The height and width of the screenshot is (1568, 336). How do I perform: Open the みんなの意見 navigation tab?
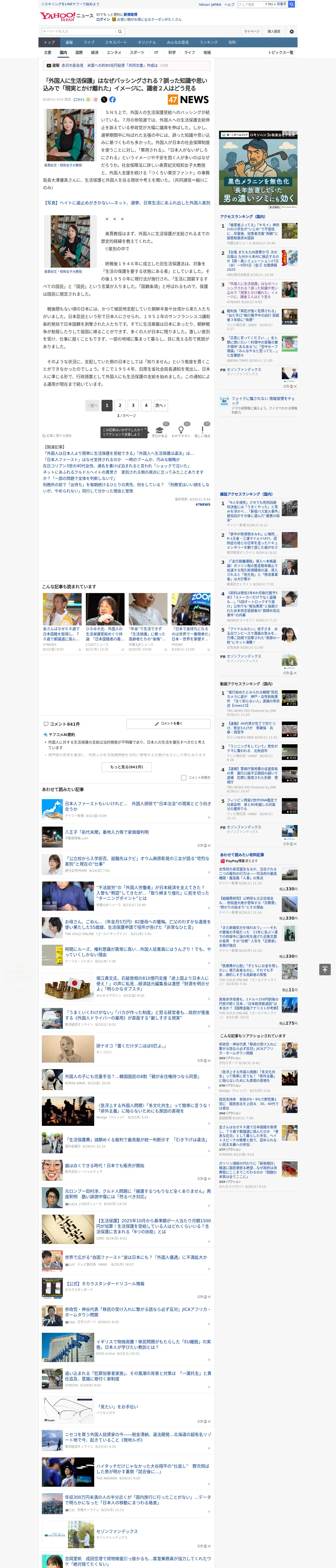pos(177,43)
